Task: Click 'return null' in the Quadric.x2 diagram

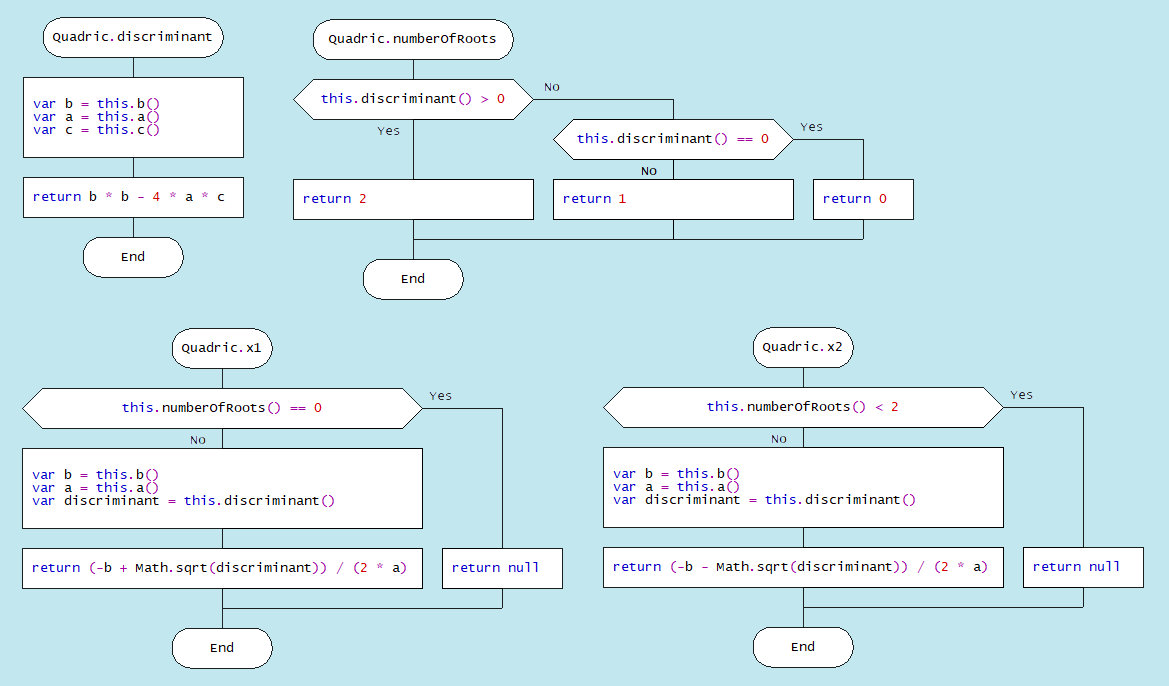Action: [x=1082, y=567]
